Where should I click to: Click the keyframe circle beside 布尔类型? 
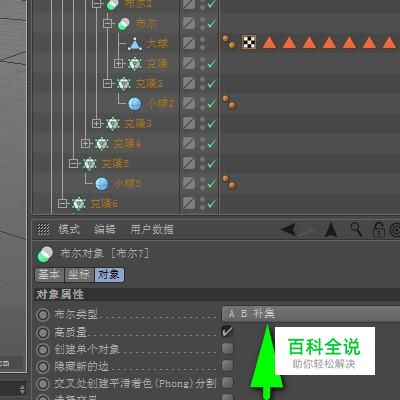pos(43,315)
